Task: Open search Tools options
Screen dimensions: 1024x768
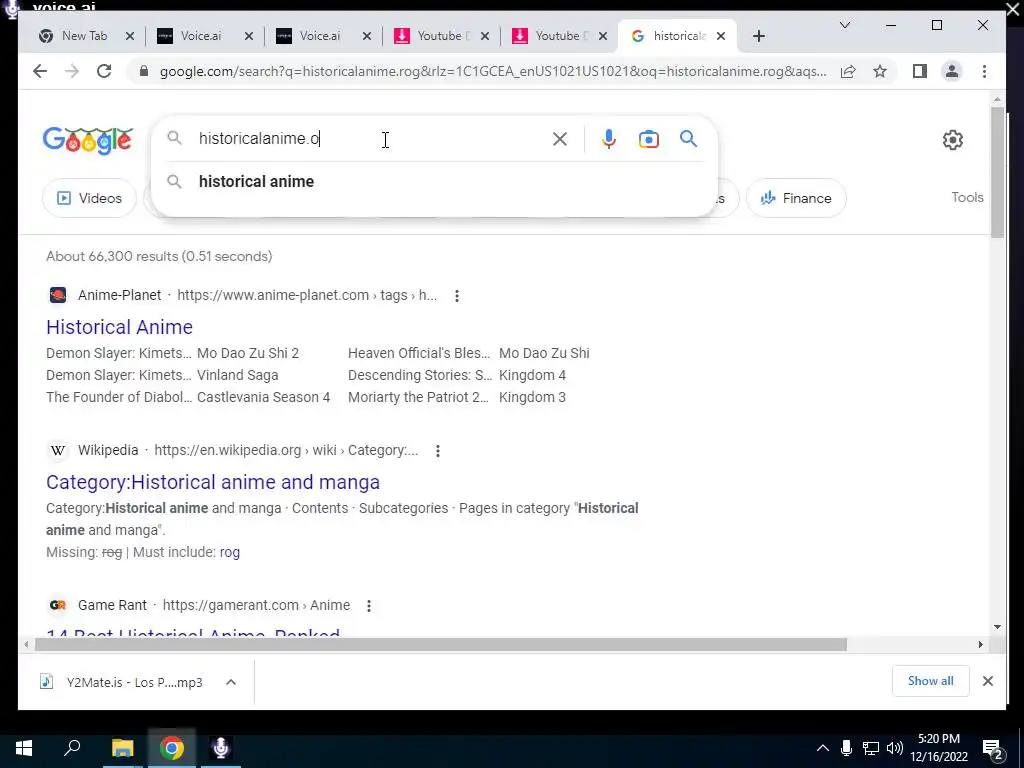Action: [x=967, y=197]
